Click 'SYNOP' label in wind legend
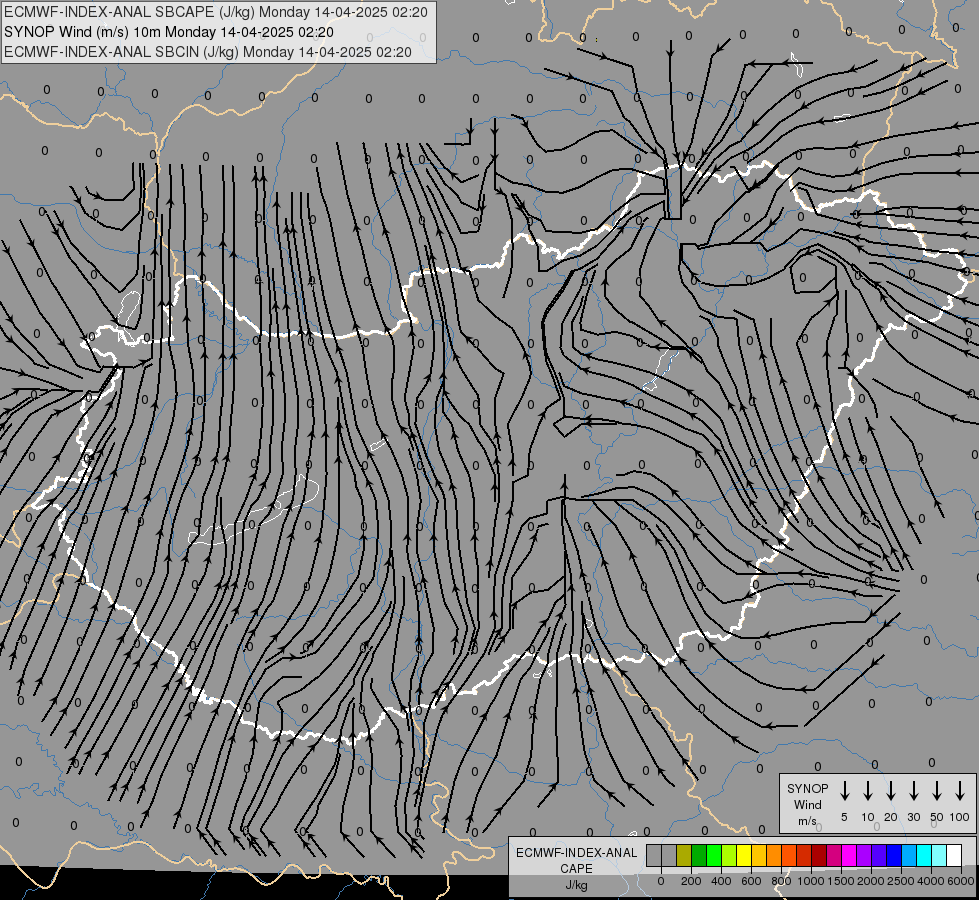979x900 pixels. point(807,788)
